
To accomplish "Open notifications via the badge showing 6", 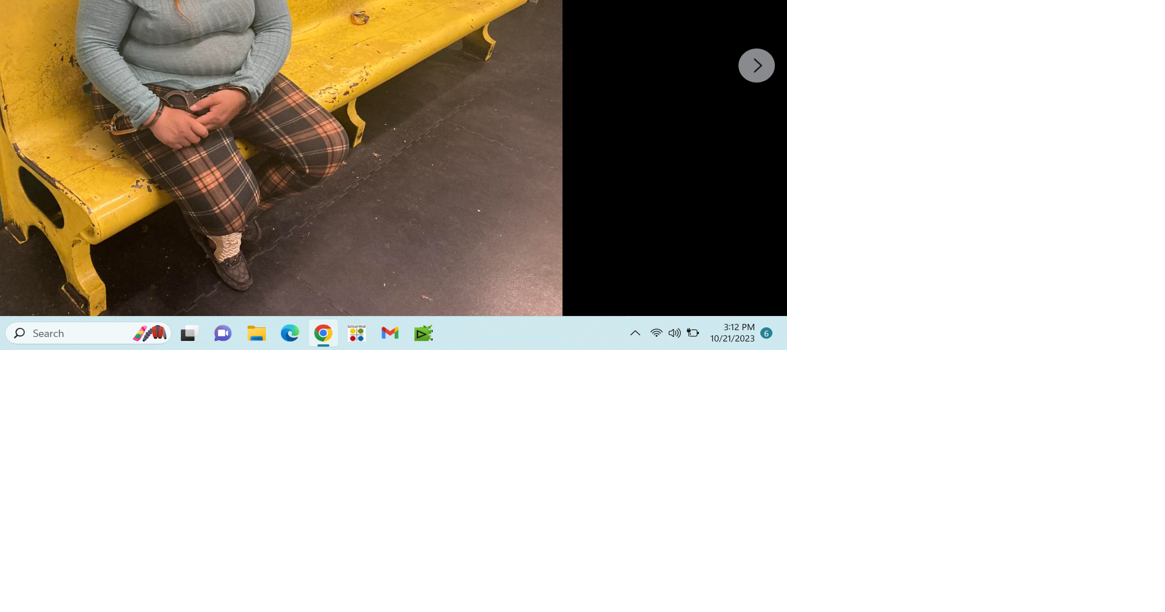I will pyautogui.click(x=766, y=333).
